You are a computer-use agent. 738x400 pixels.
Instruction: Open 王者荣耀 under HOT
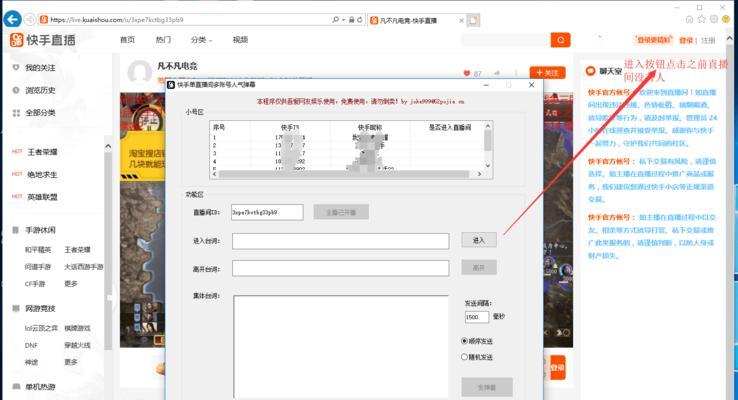click(42, 152)
